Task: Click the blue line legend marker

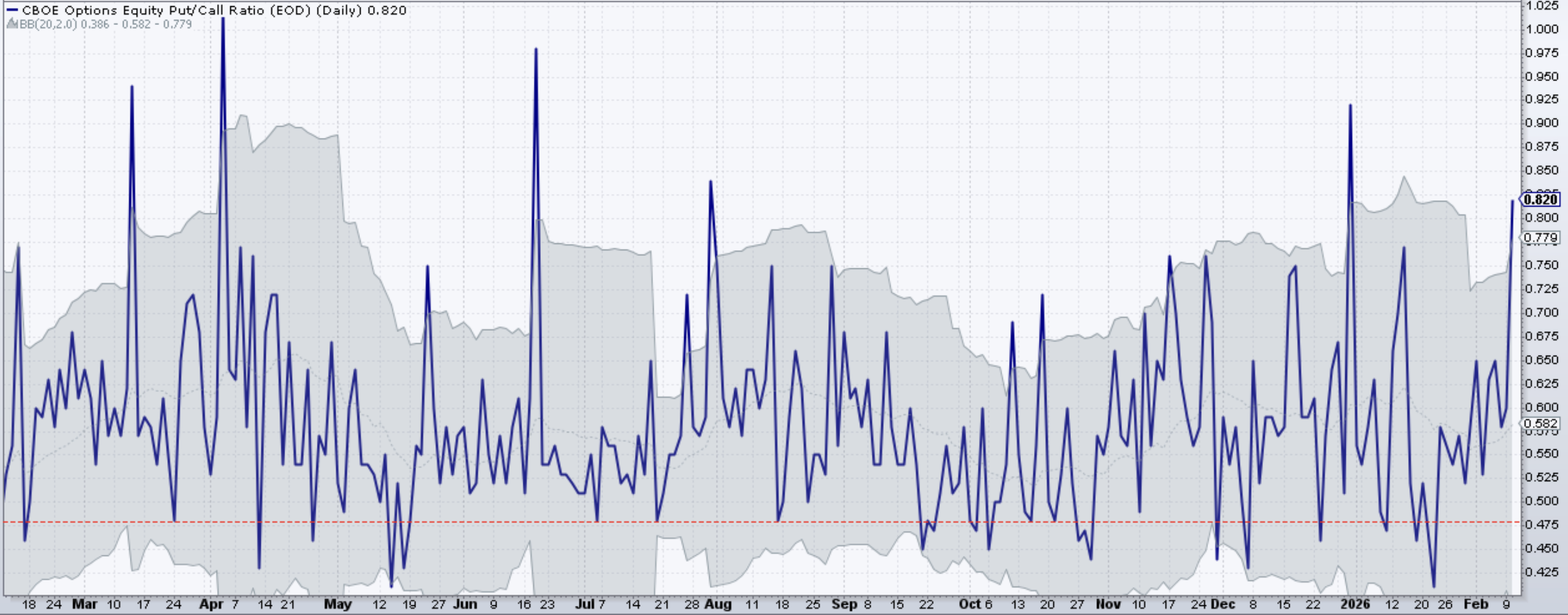Action: pyautogui.click(x=11, y=10)
